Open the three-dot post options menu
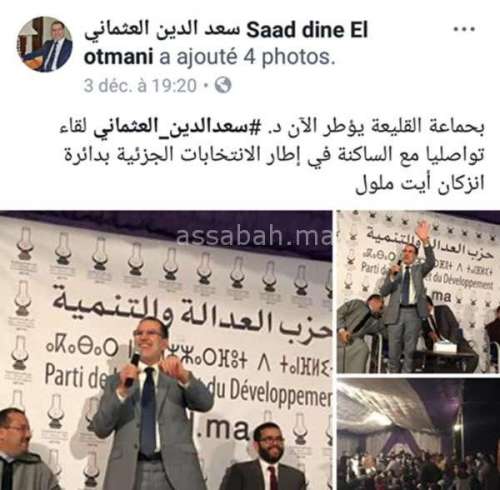 464,29
